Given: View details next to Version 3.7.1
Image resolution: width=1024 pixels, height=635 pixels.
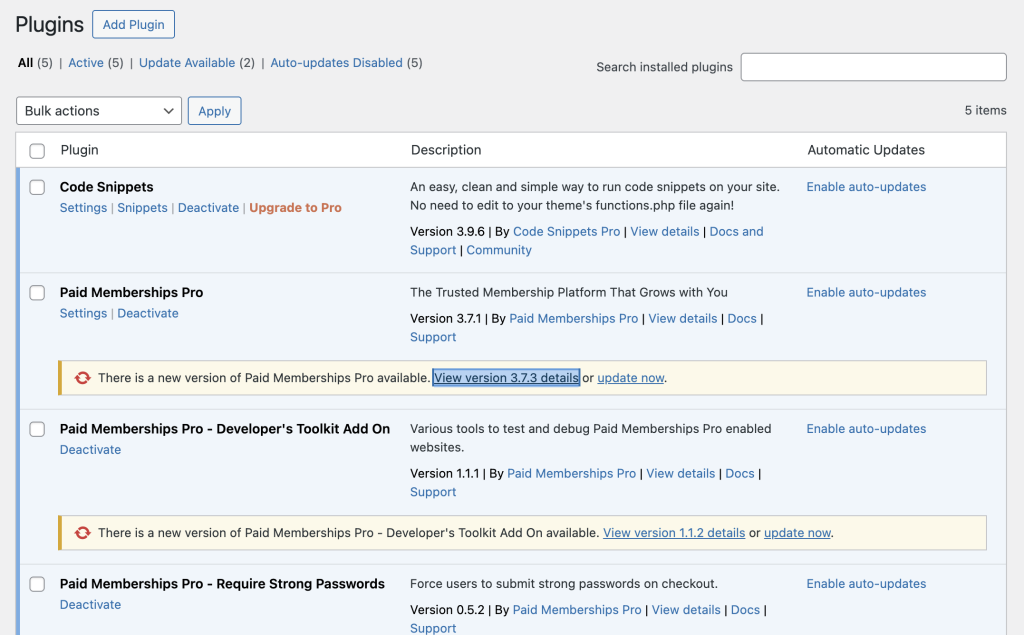Looking at the screenshot, I should (682, 319).
